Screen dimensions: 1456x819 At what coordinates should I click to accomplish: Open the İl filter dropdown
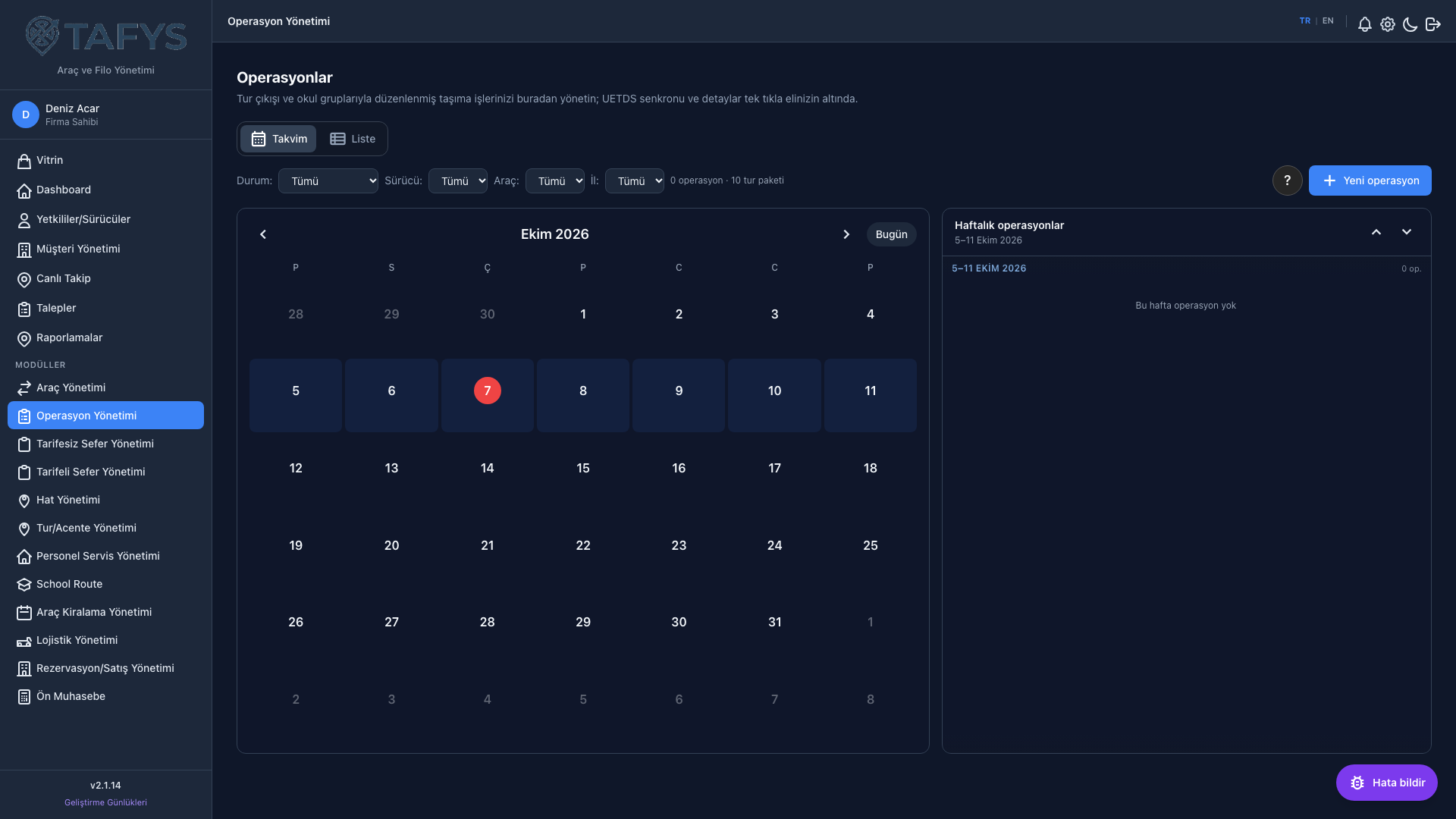(x=634, y=180)
